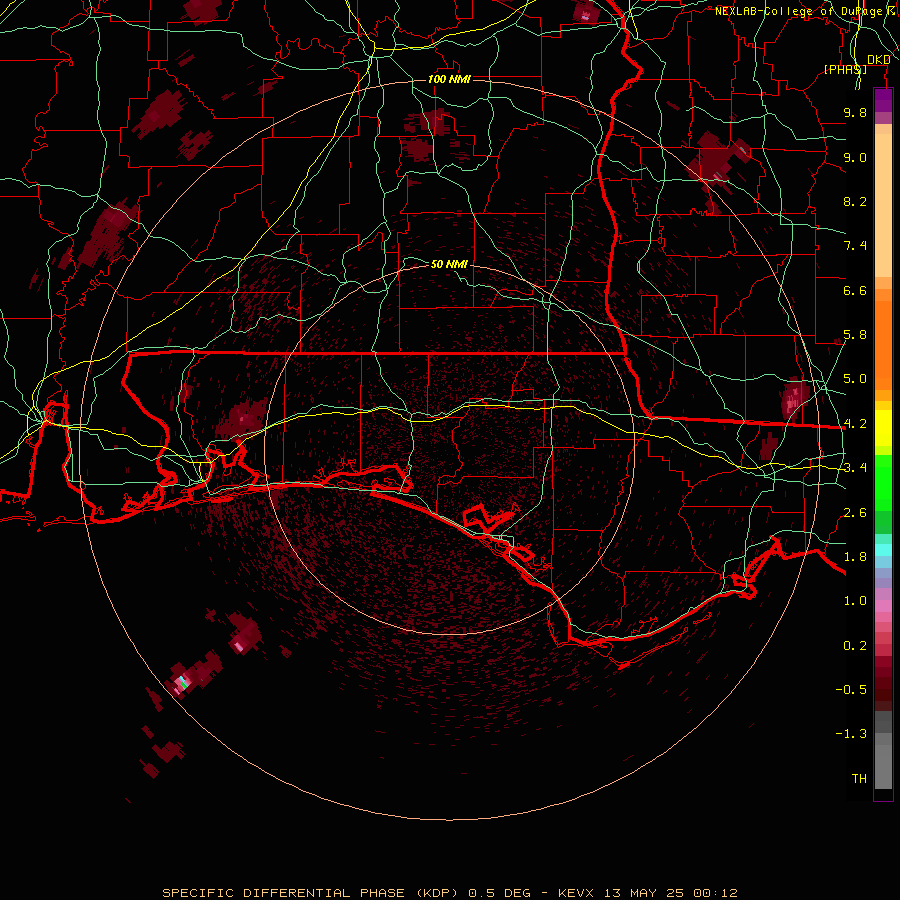Click the 7.4 legend value
The width and height of the screenshot is (900, 900).
coord(855,246)
